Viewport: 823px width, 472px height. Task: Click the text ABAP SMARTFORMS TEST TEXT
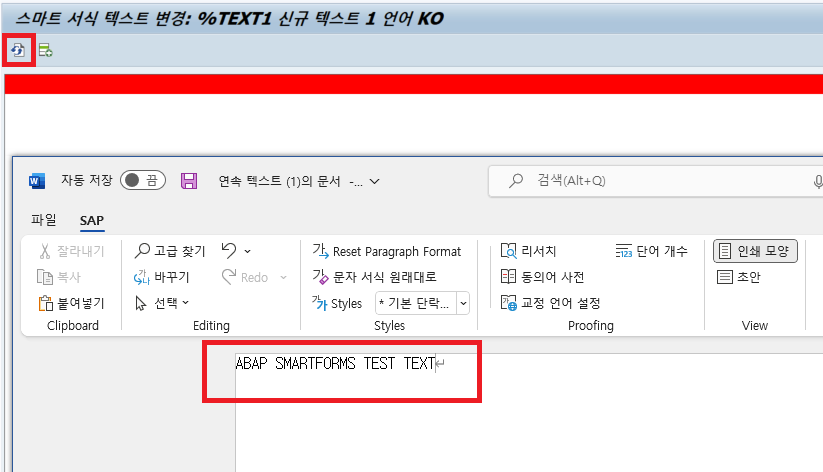coord(335,363)
